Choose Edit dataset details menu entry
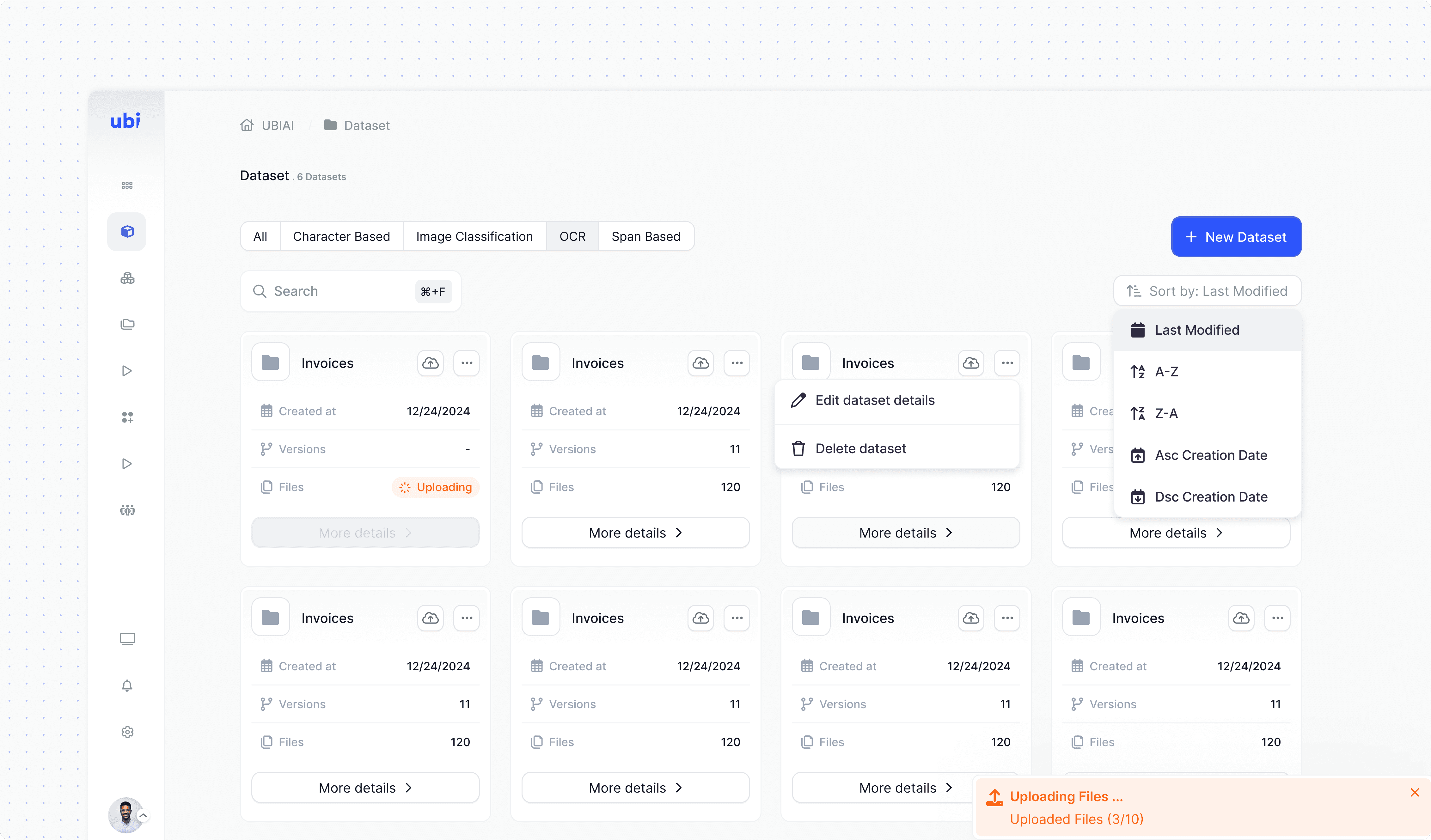This screenshot has width=1431, height=840. [x=874, y=401]
